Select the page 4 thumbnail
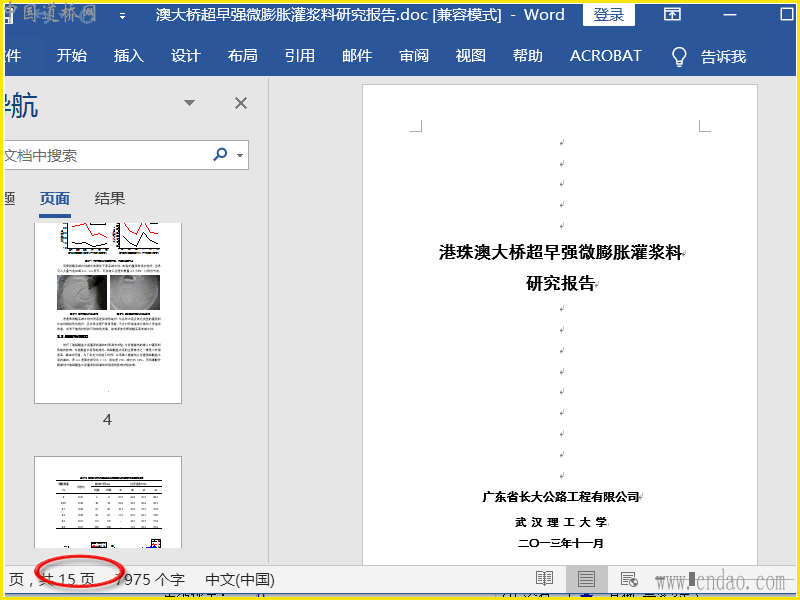The image size is (800, 600). 108,313
